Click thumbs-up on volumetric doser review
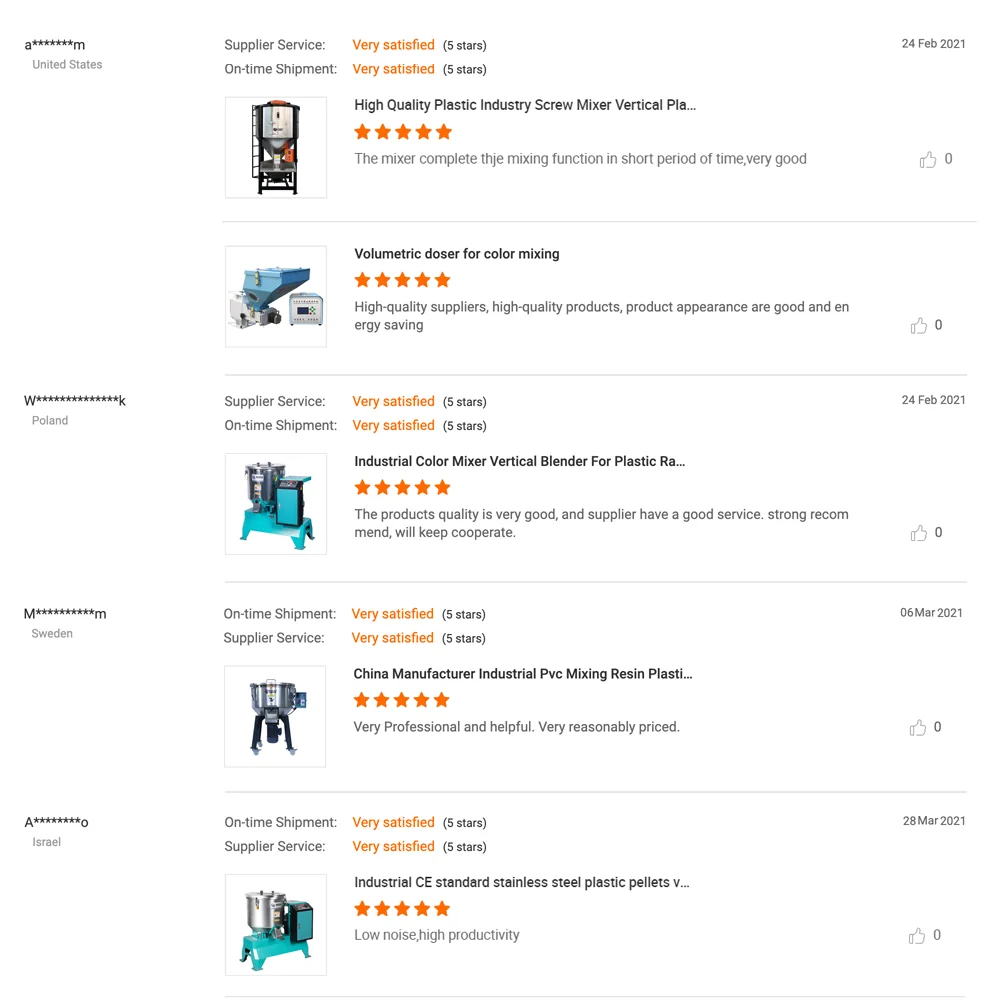 click(x=919, y=326)
